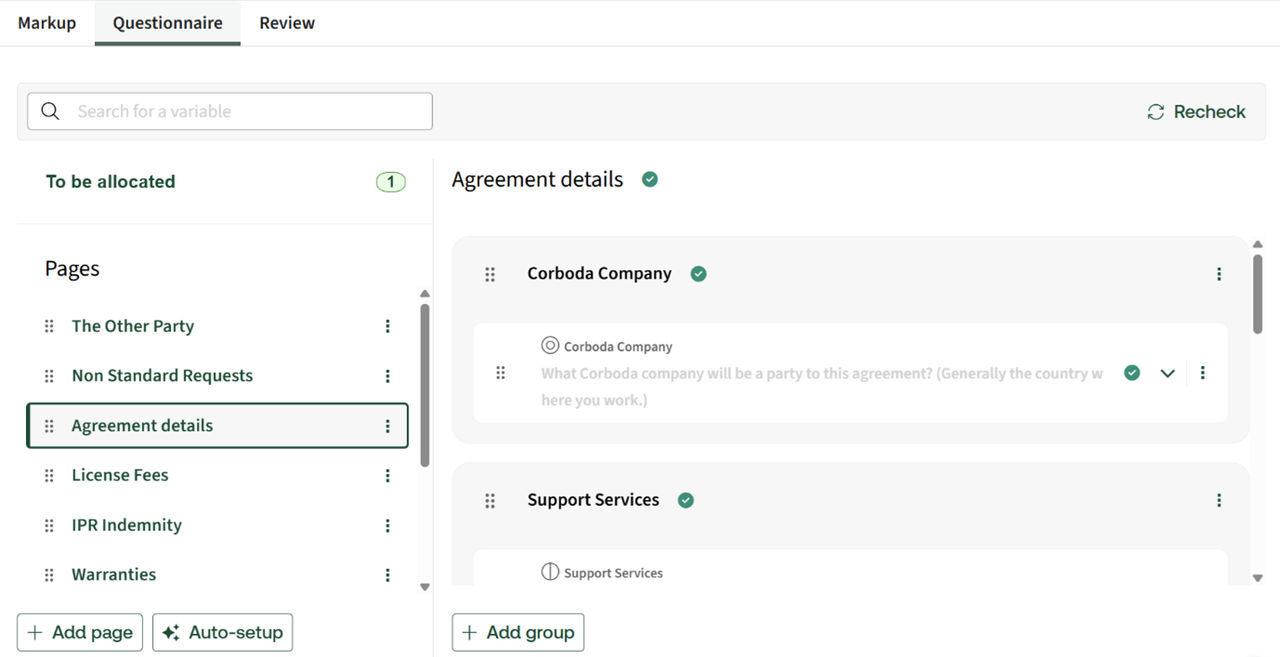Click green check next to Support Services group
The width and height of the screenshot is (1280, 657).
point(686,500)
